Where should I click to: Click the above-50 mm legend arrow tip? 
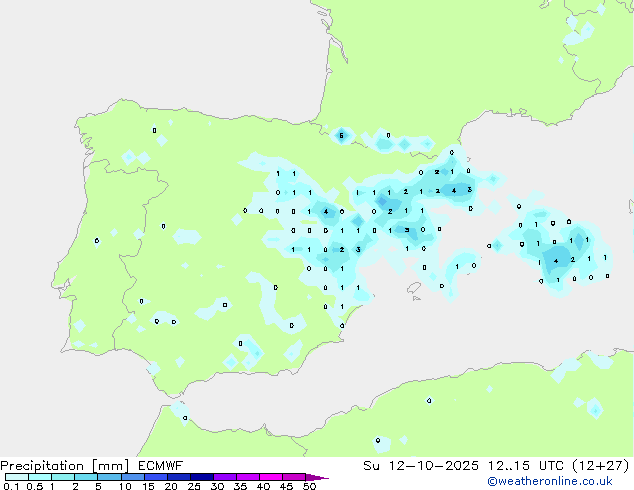pos(317,477)
